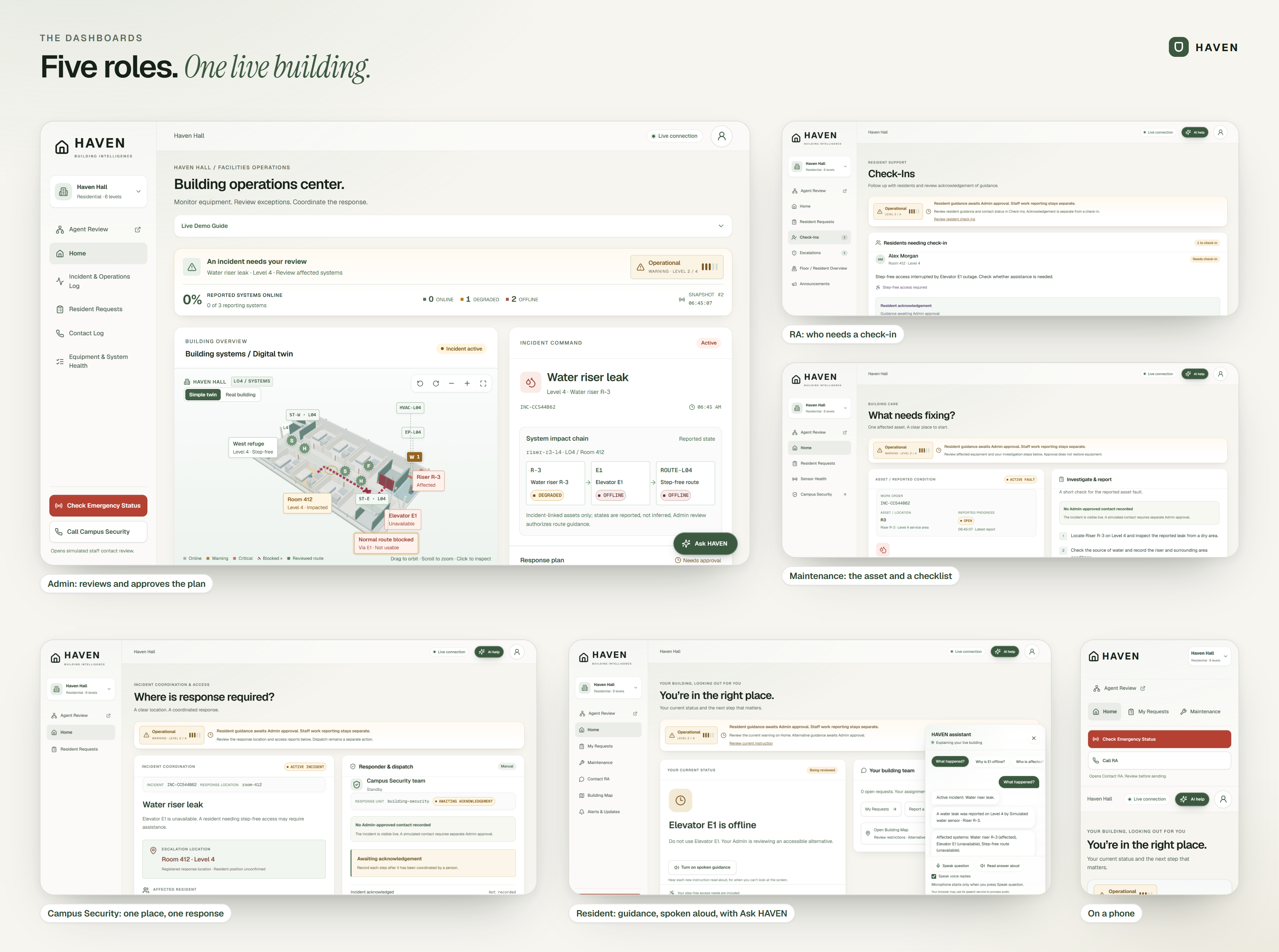Rotate digital twin view clockwise
Viewport: 1279px width, 952px height.
tap(436, 383)
